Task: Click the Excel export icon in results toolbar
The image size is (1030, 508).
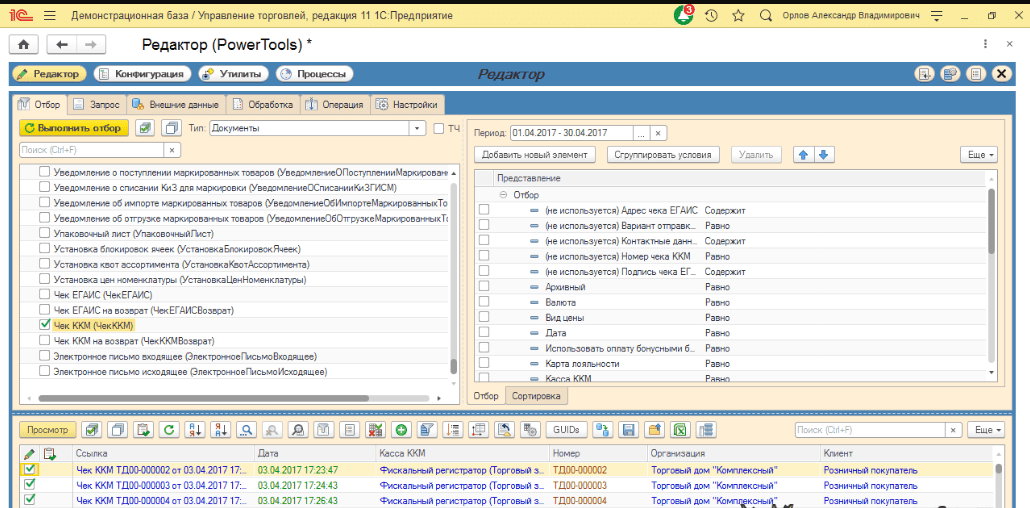Action: (679, 430)
